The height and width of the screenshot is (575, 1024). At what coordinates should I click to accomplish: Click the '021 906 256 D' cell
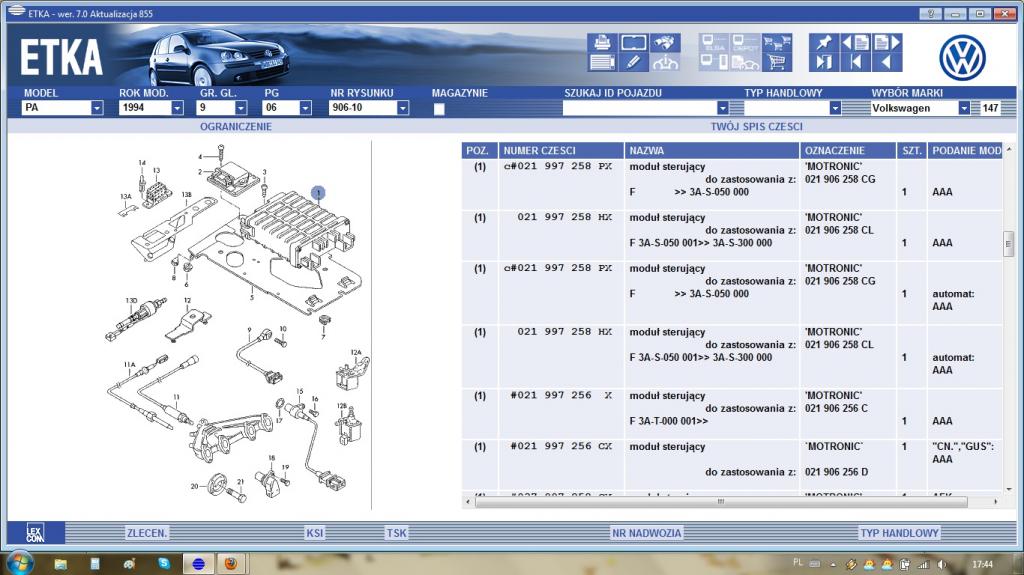(x=836, y=472)
